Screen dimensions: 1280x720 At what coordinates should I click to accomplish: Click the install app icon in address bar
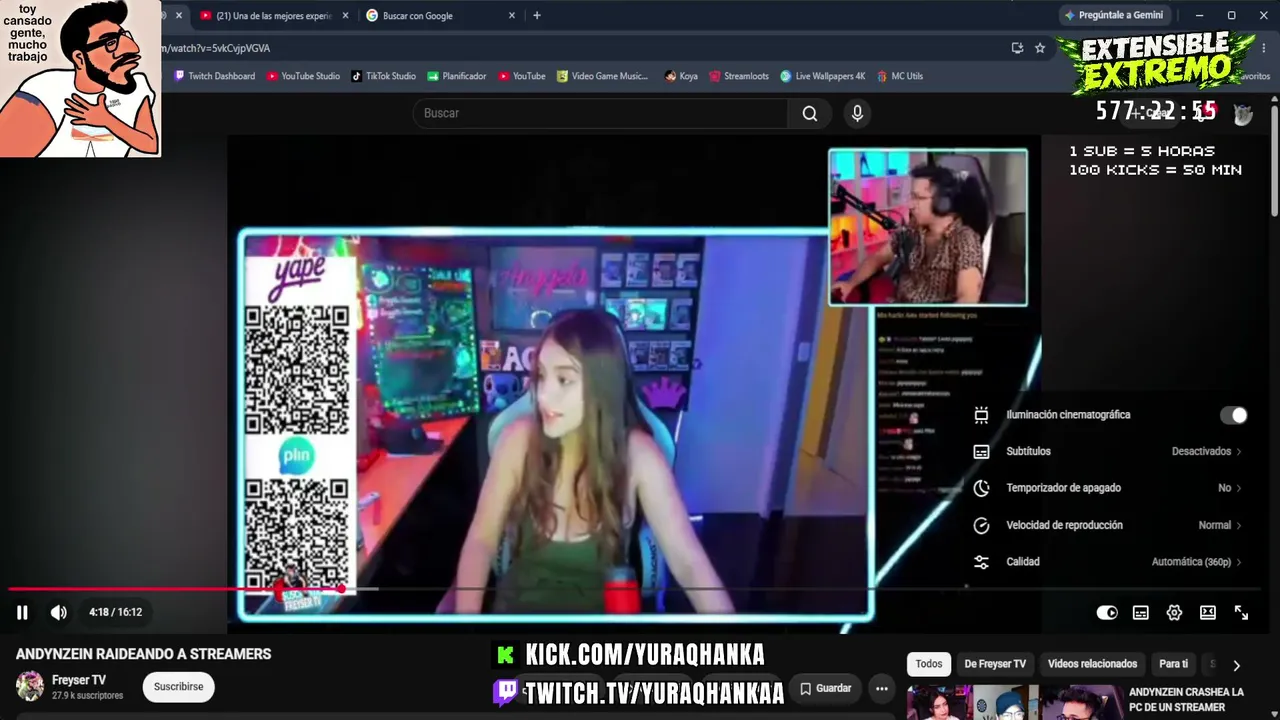1017,48
